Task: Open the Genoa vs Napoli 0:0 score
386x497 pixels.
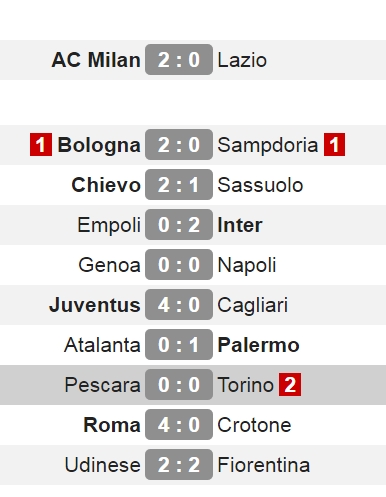Action: 179,265
